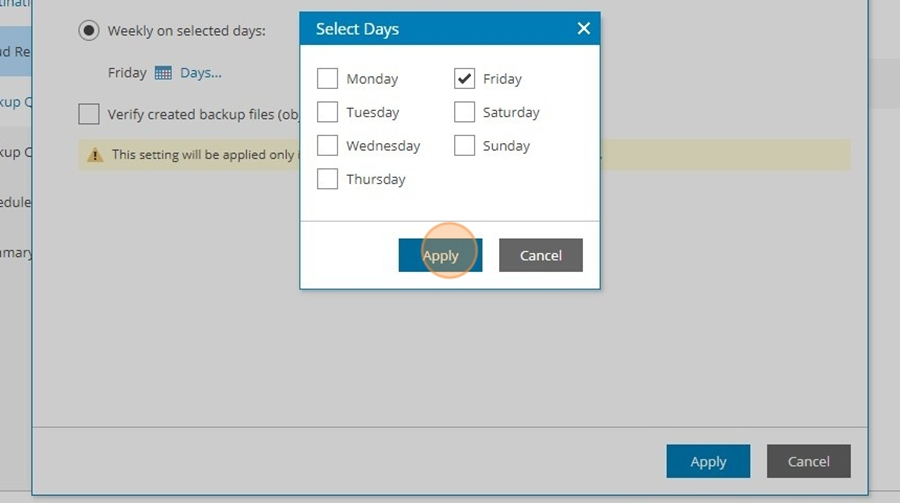Select Weekly on selected days radio button

(x=89, y=30)
